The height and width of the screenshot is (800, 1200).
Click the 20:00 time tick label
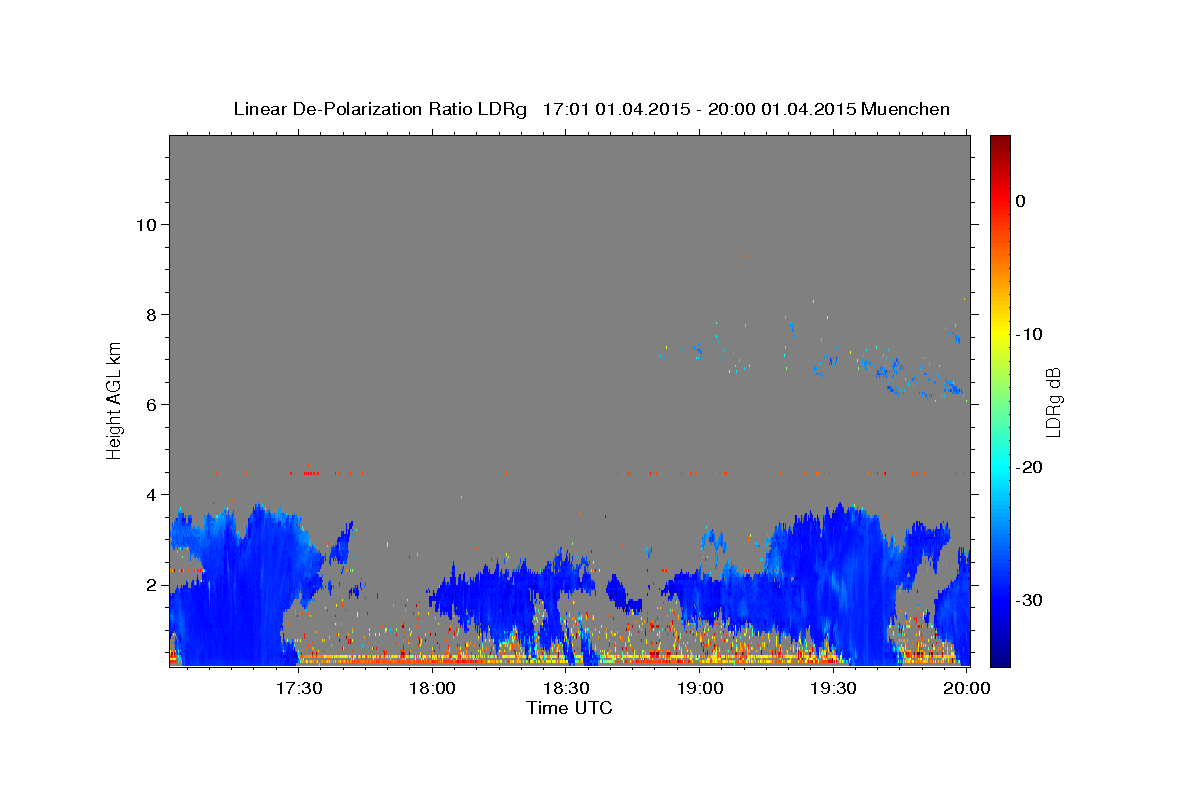(x=968, y=688)
